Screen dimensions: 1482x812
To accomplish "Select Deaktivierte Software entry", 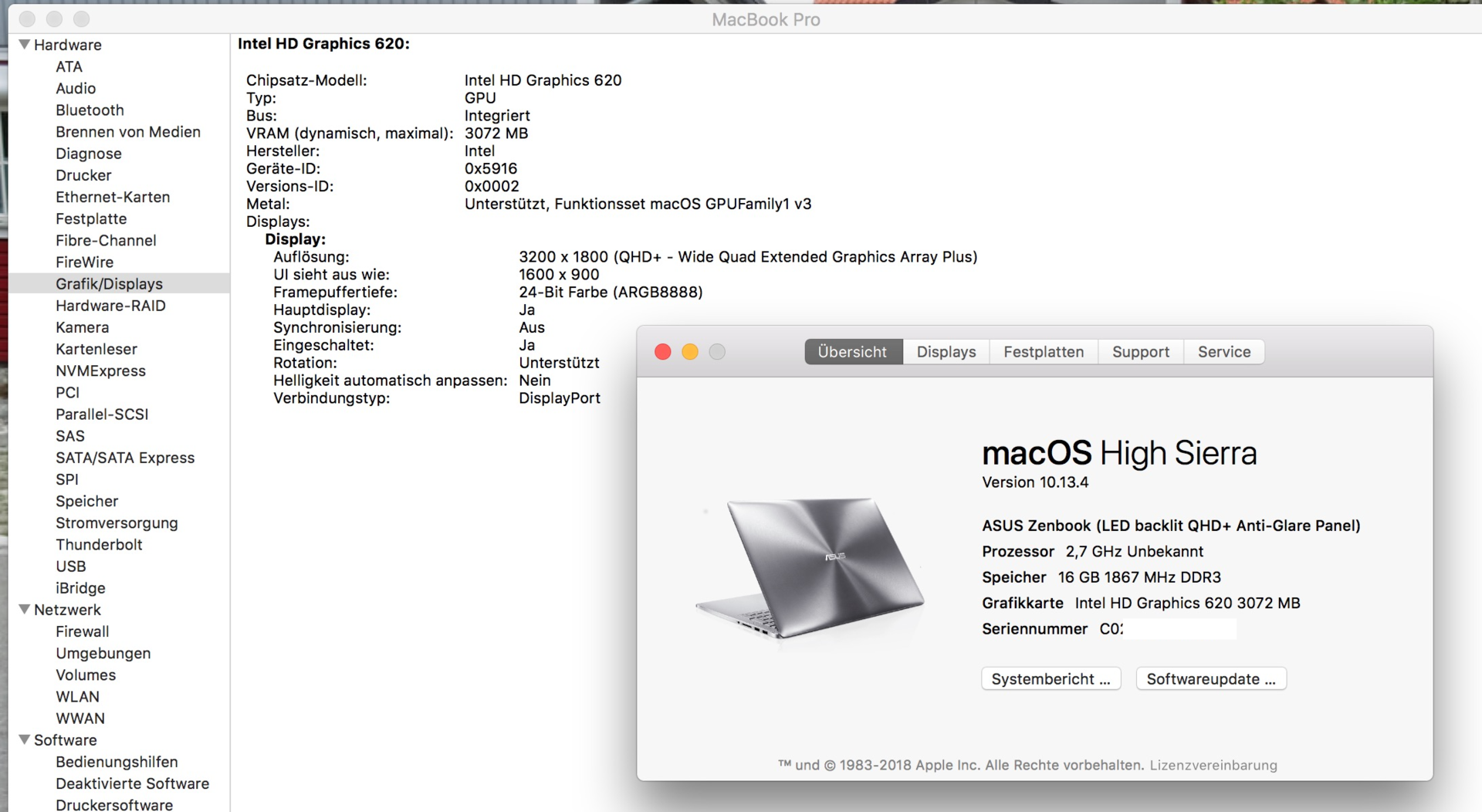I will tap(132, 783).
